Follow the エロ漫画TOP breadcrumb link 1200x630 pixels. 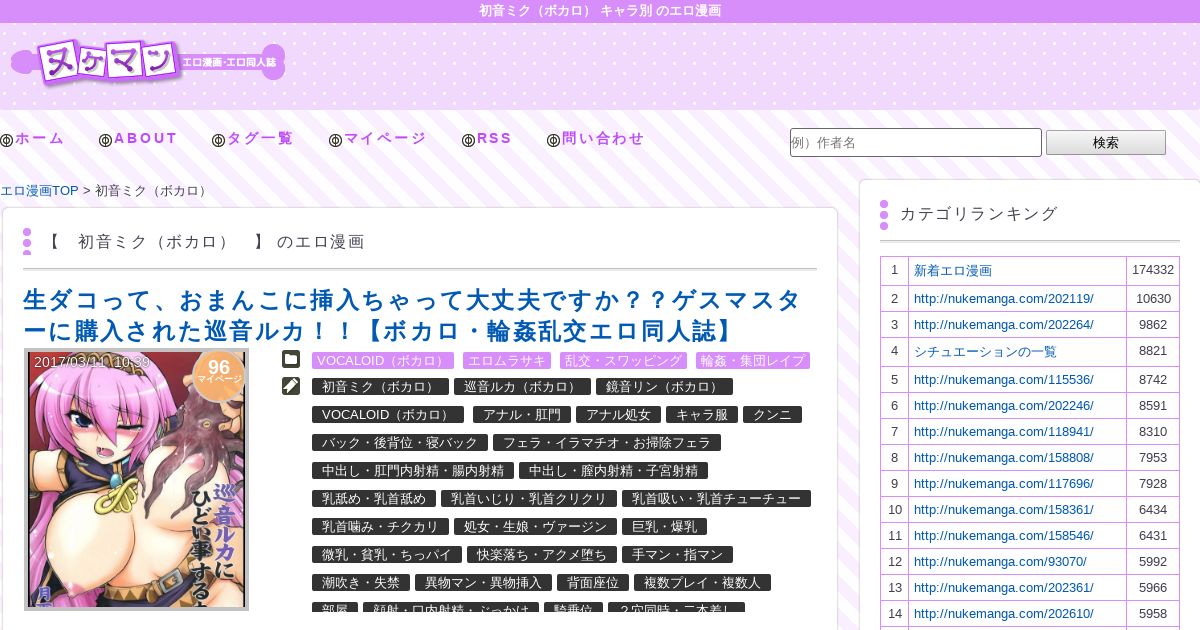[x=39, y=191]
